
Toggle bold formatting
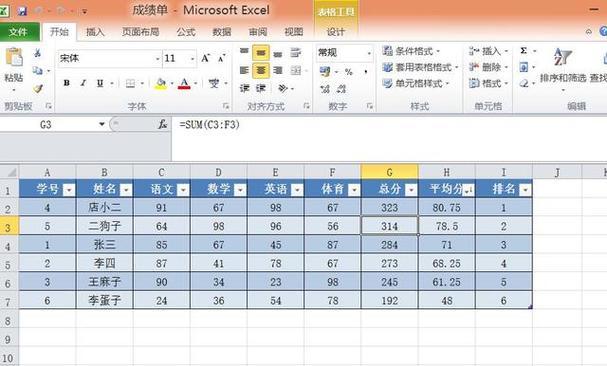point(67,83)
